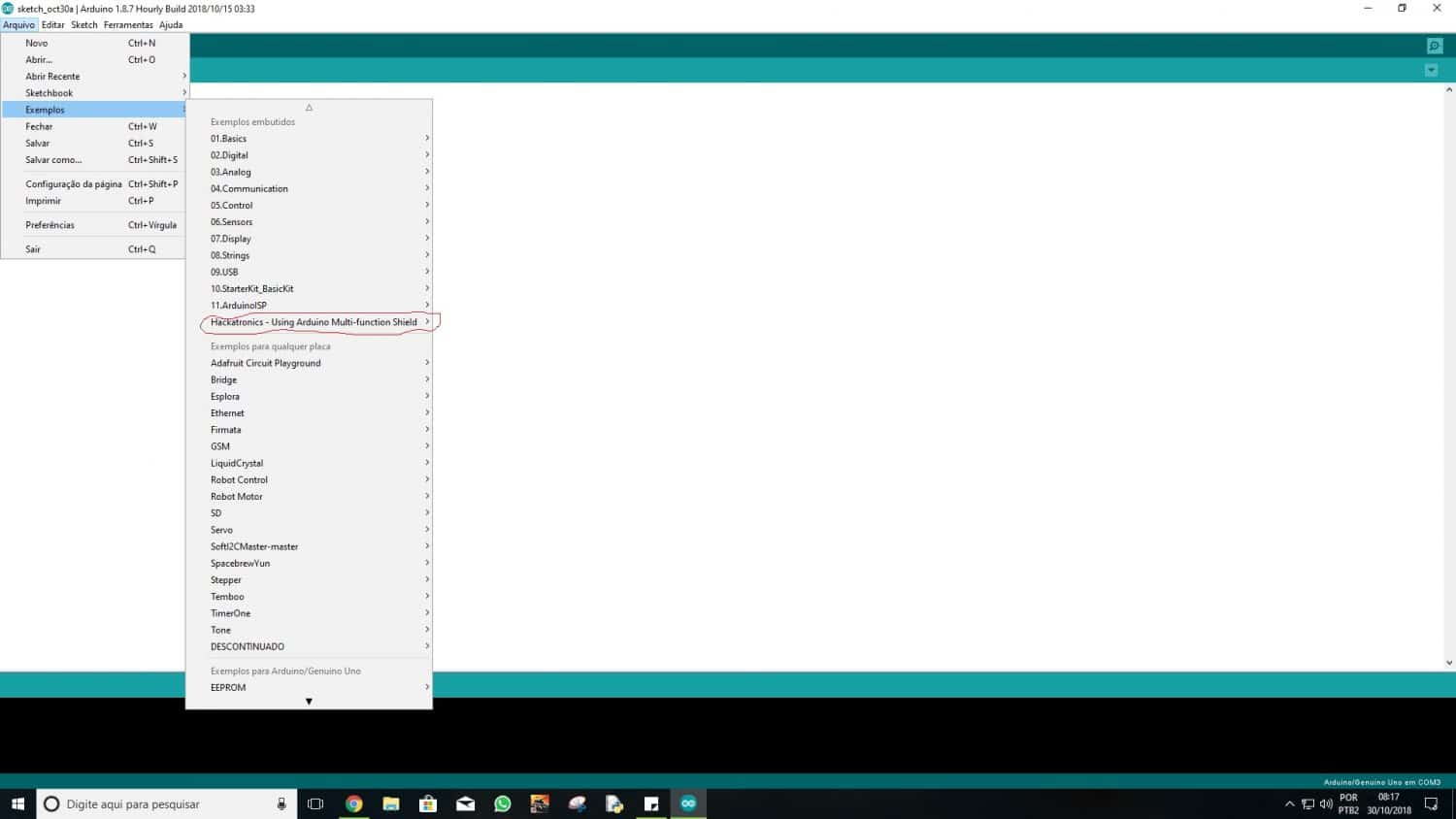Image resolution: width=1456 pixels, height=819 pixels.
Task: Expand Hackatronics Multi-function Shield examples
Action: 314,322
